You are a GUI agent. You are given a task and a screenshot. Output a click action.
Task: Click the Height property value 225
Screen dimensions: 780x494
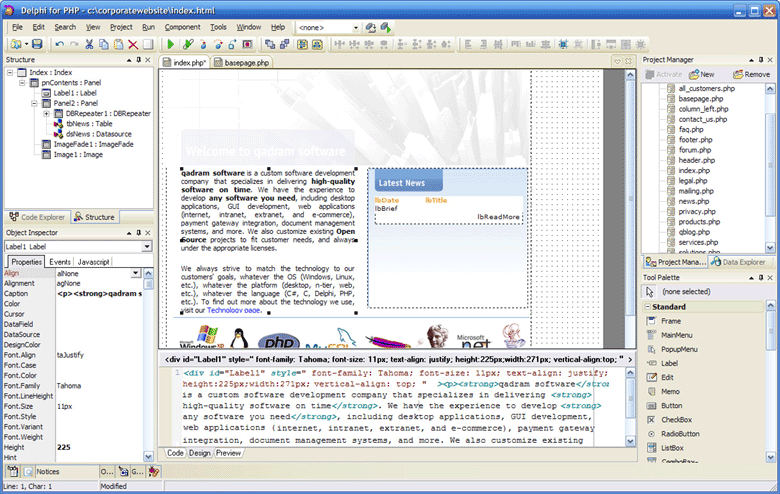pyautogui.click(x=99, y=447)
